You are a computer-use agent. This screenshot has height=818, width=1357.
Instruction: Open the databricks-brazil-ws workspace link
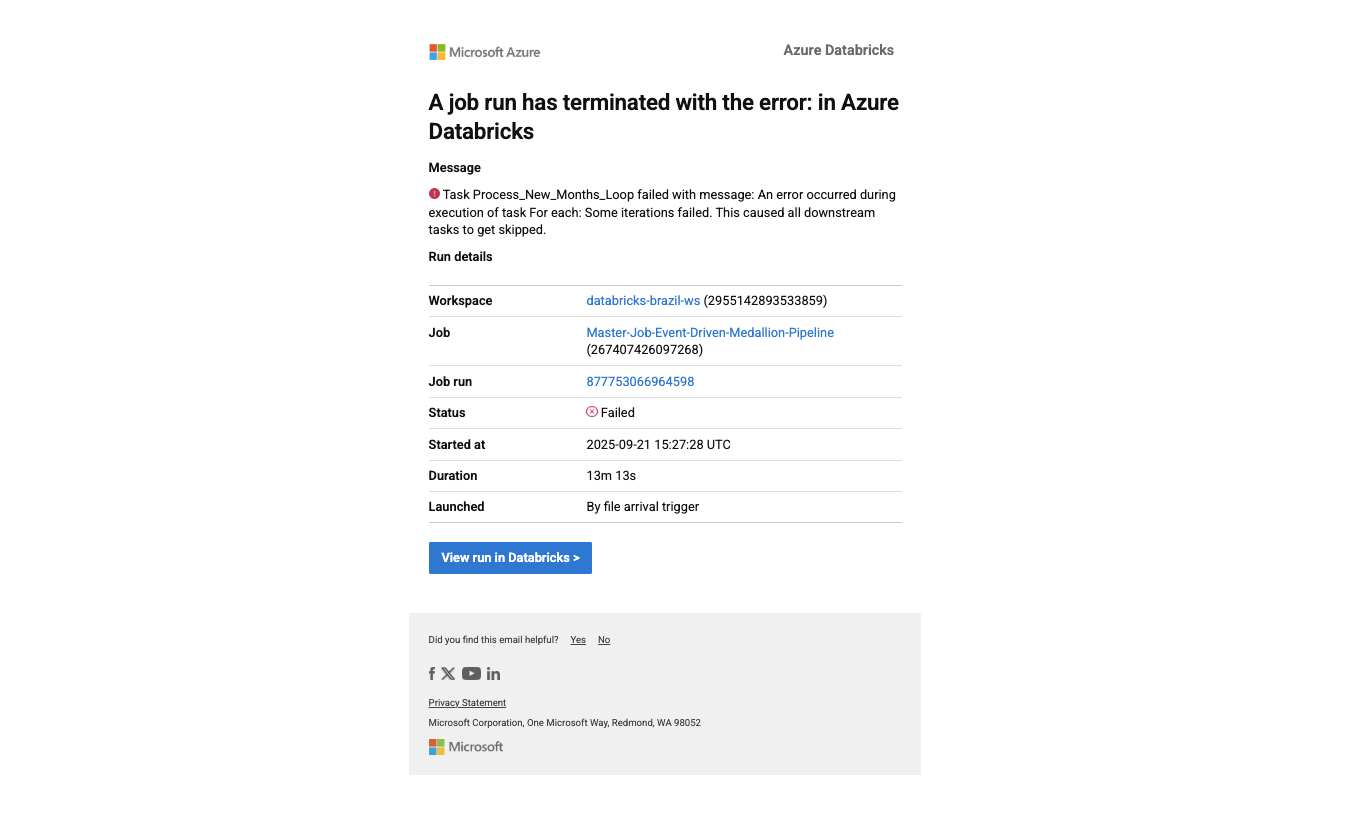coord(643,301)
